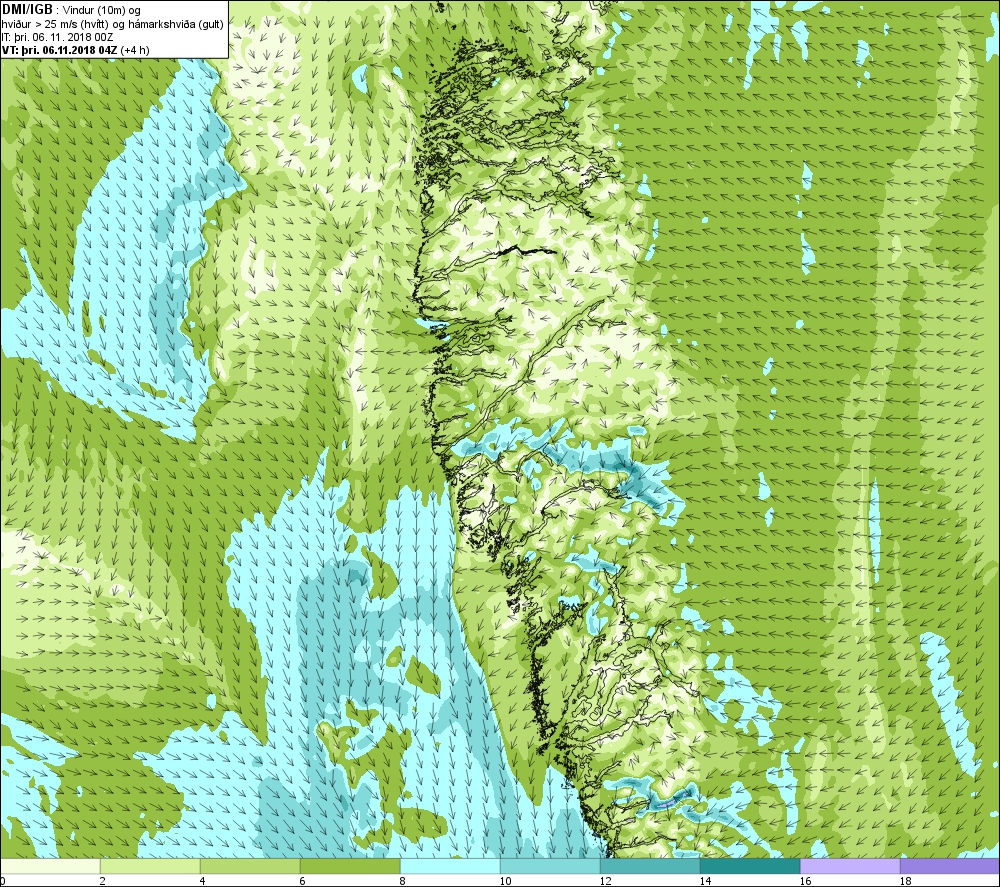Click the 8–10 m/s light cyan legend swatch
The height and width of the screenshot is (887, 1000).
tap(450, 866)
